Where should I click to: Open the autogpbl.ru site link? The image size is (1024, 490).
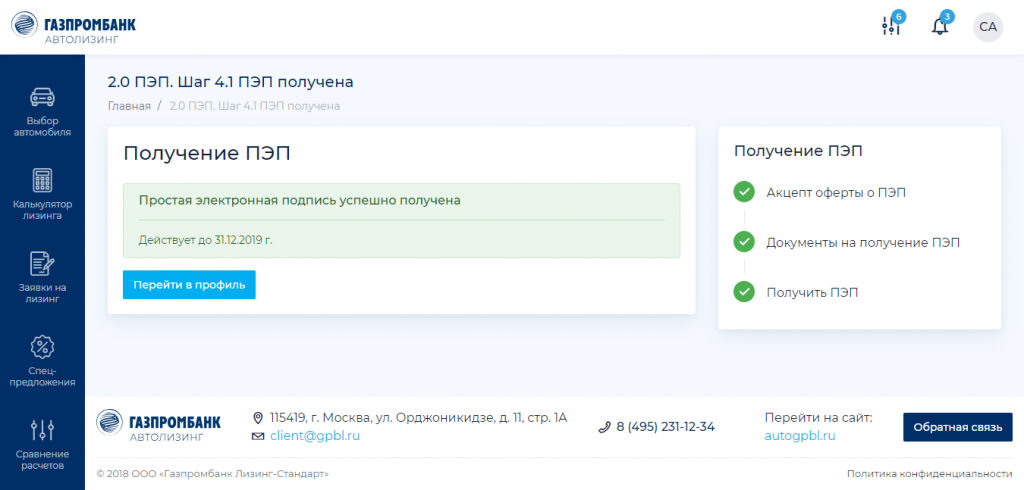click(x=800, y=436)
